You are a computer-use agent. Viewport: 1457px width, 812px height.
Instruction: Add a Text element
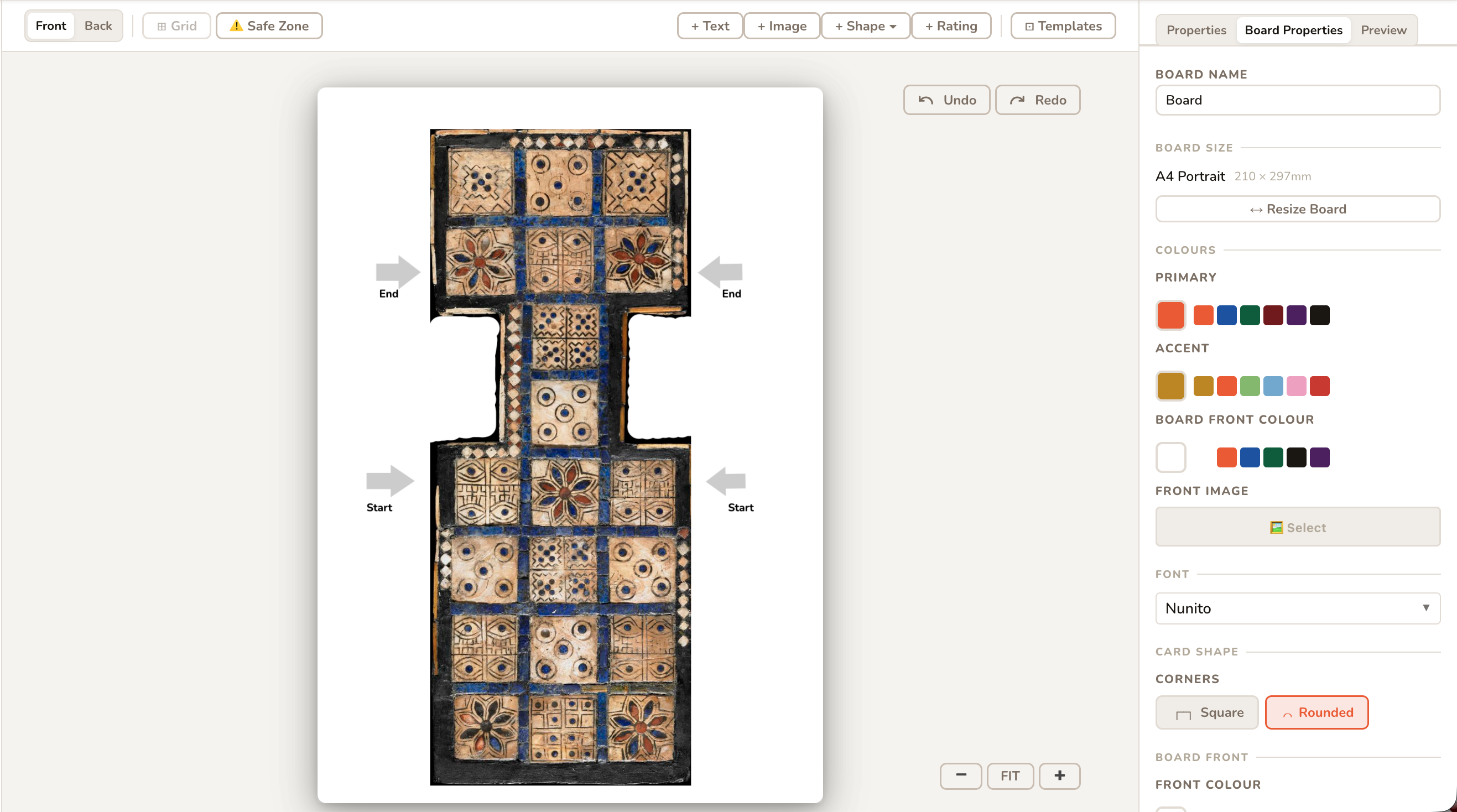710,26
